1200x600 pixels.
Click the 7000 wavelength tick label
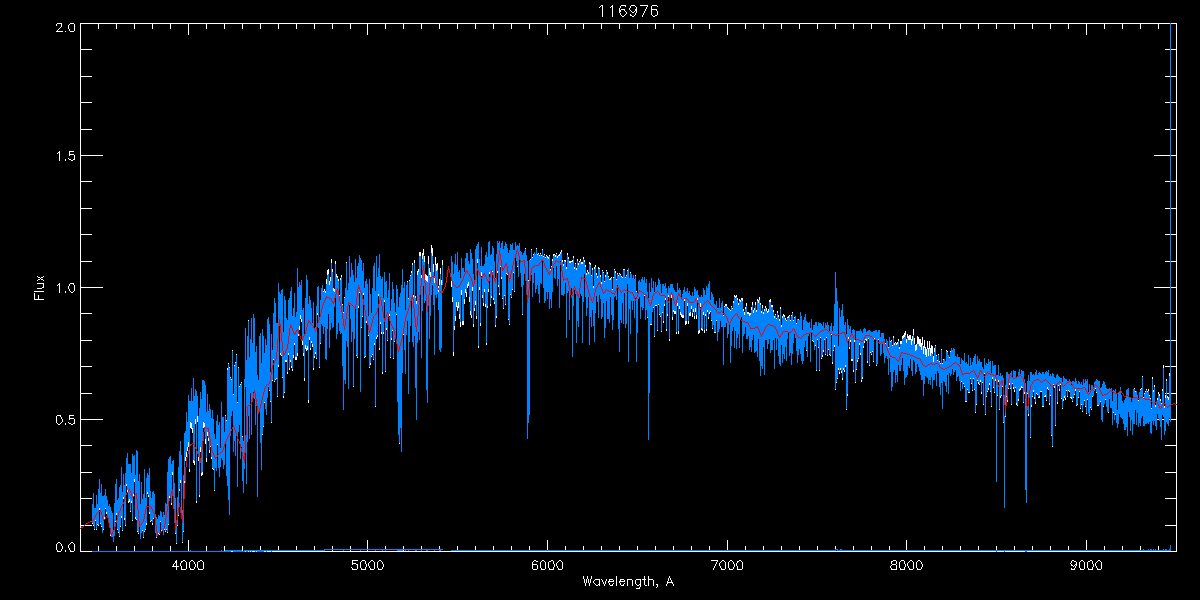tap(727, 564)
